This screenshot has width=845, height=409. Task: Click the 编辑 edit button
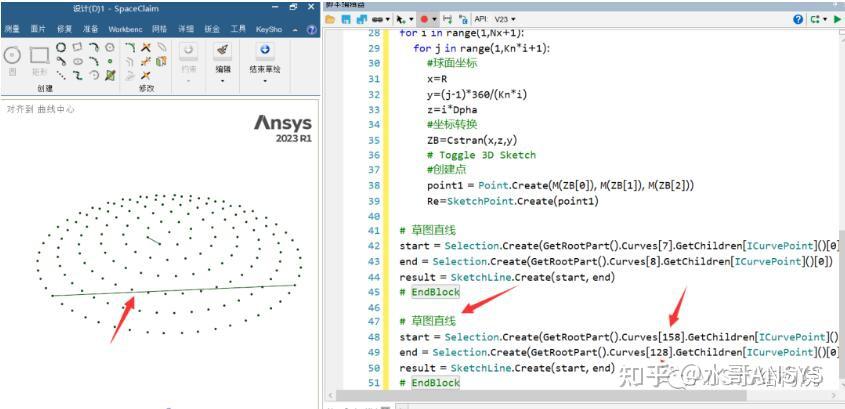coord(223,58)
